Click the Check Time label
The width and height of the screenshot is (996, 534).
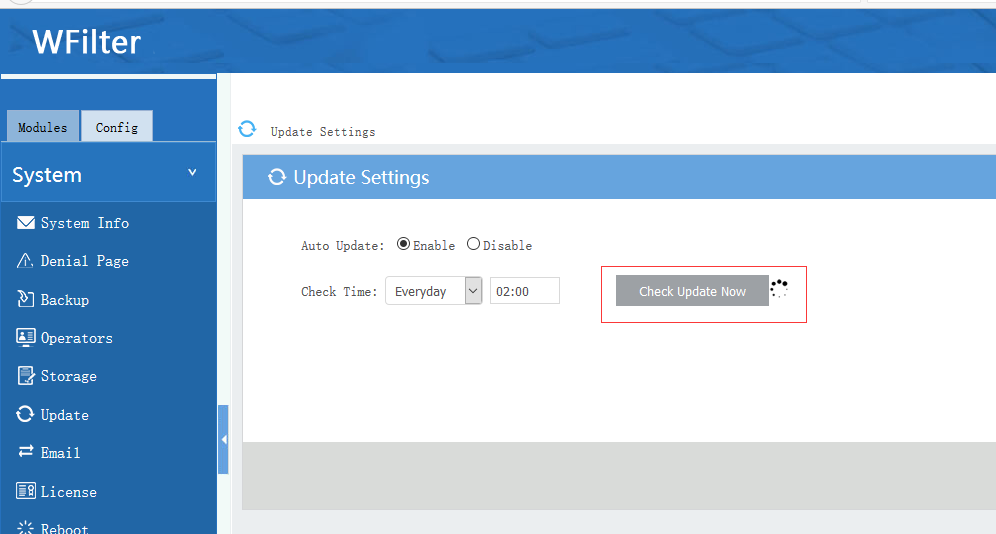339,291
